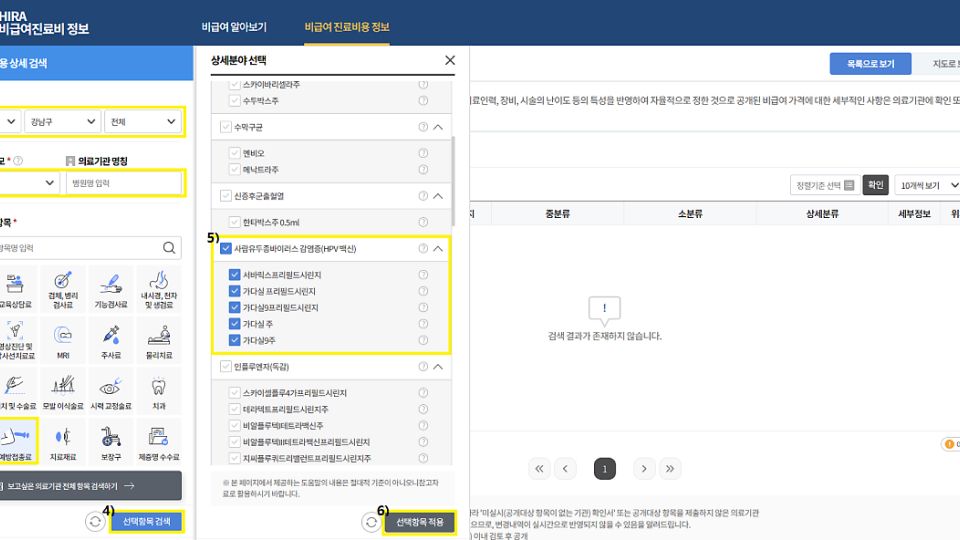Click the 기능검사료 category icon
The image size is (960, 540).
pyautogui.click(x=111, y=287)
